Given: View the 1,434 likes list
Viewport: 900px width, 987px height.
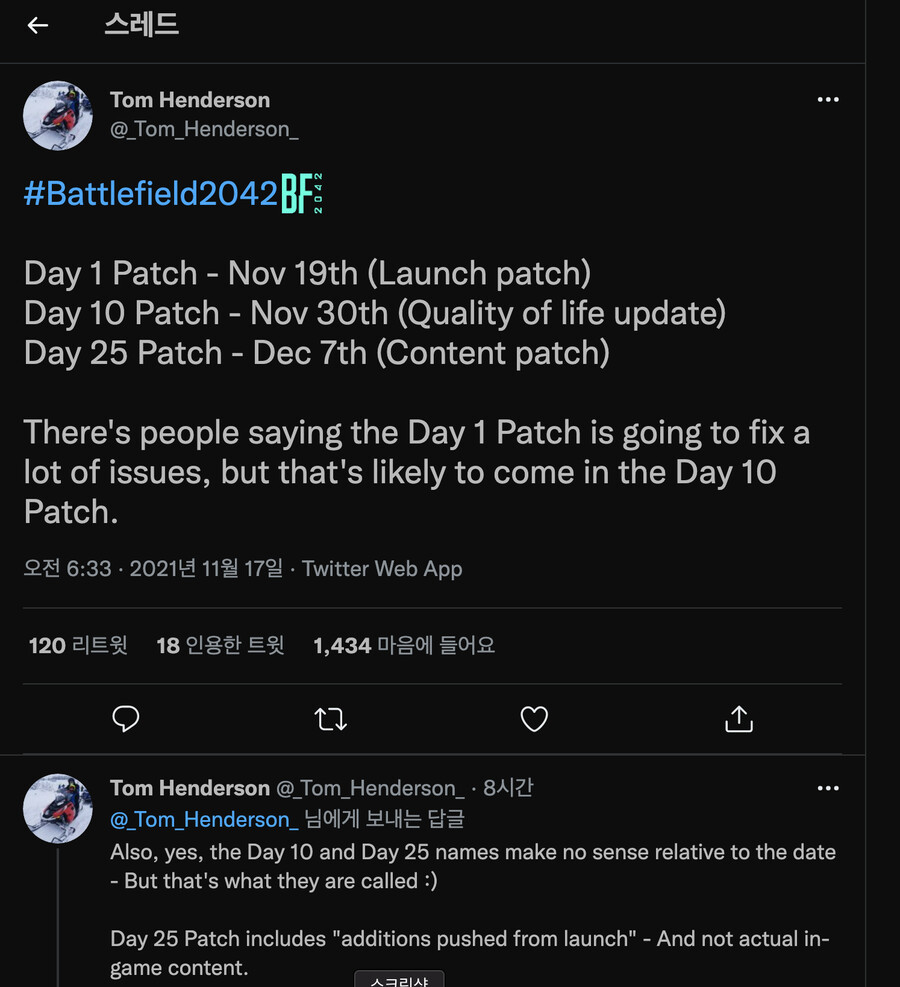Looking at the screenshot, I should pos(404,646).
